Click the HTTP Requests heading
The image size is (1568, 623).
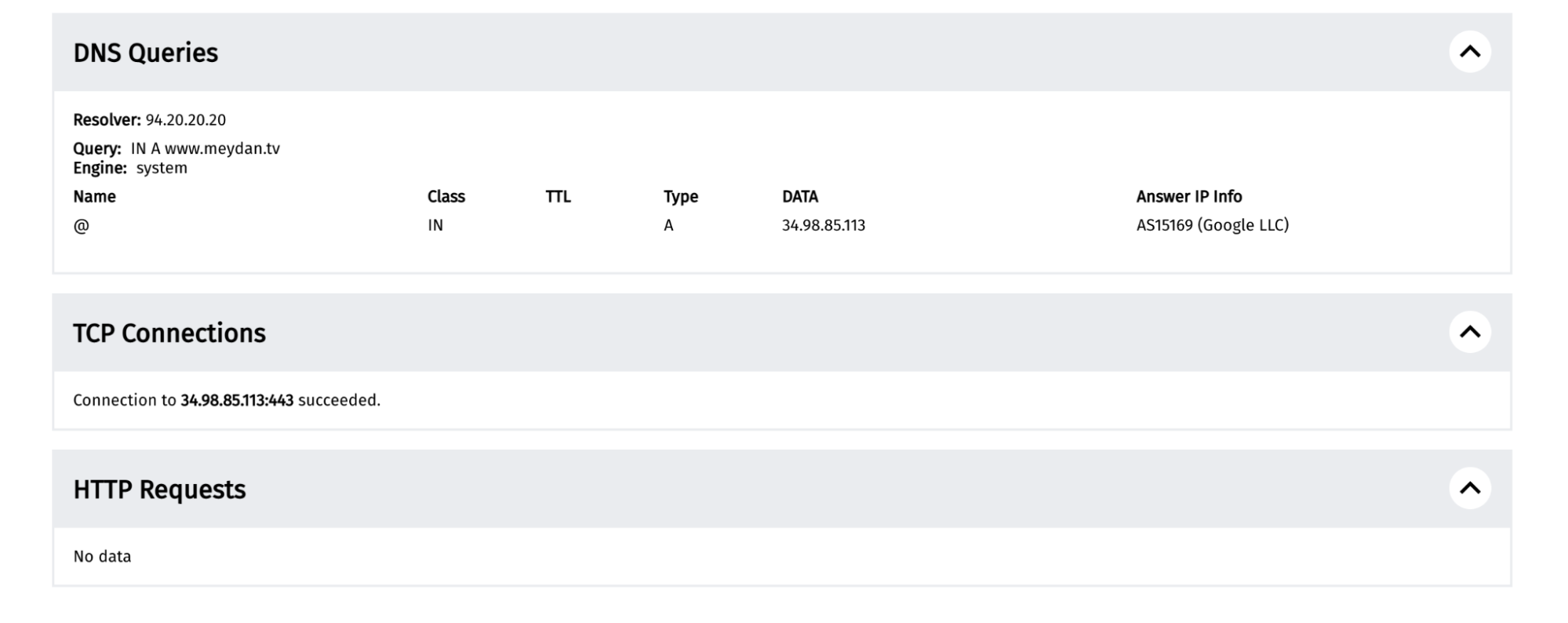pos(159,489)
